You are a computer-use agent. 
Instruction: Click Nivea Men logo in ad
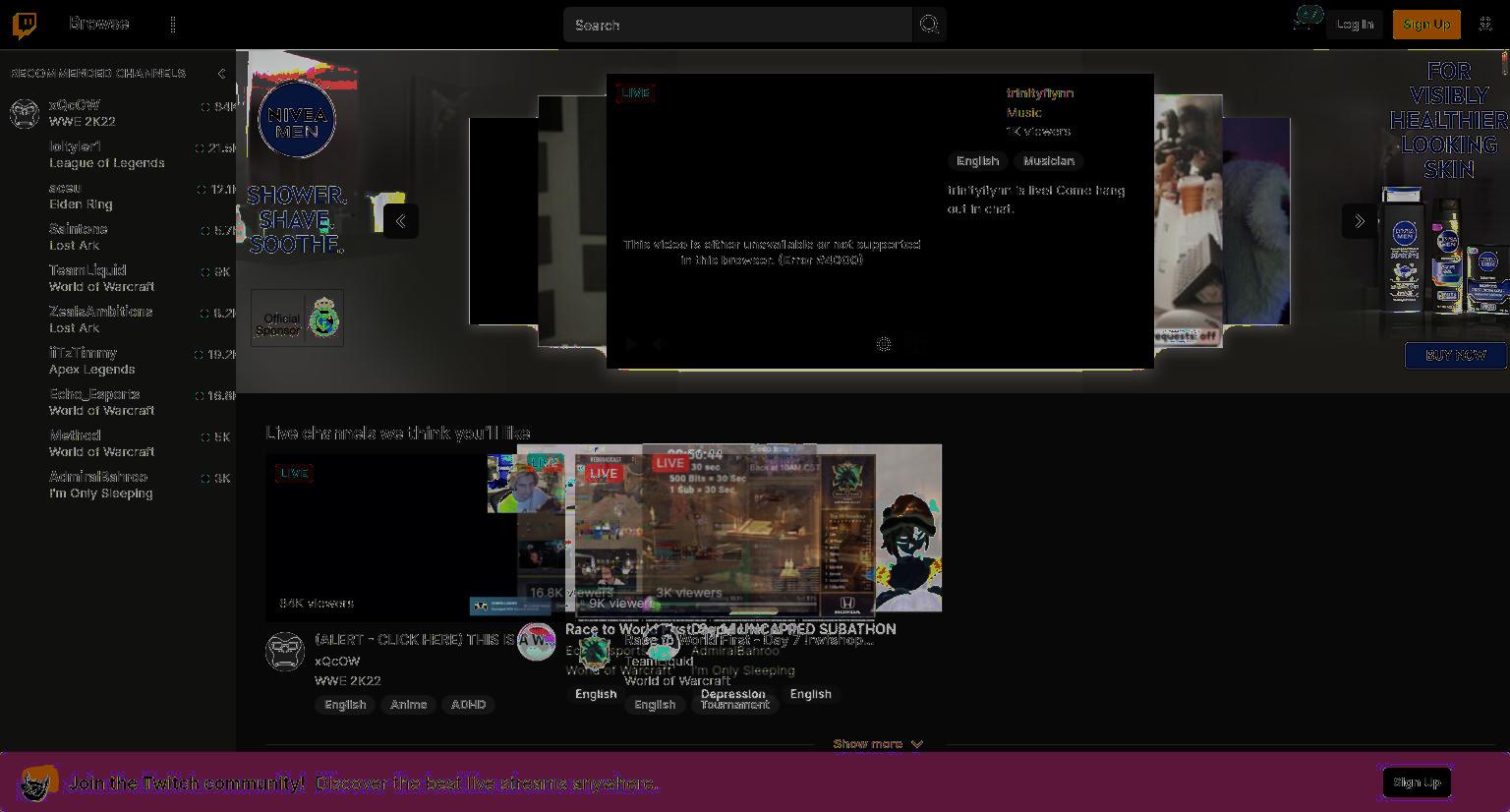(x=297, y=119)
